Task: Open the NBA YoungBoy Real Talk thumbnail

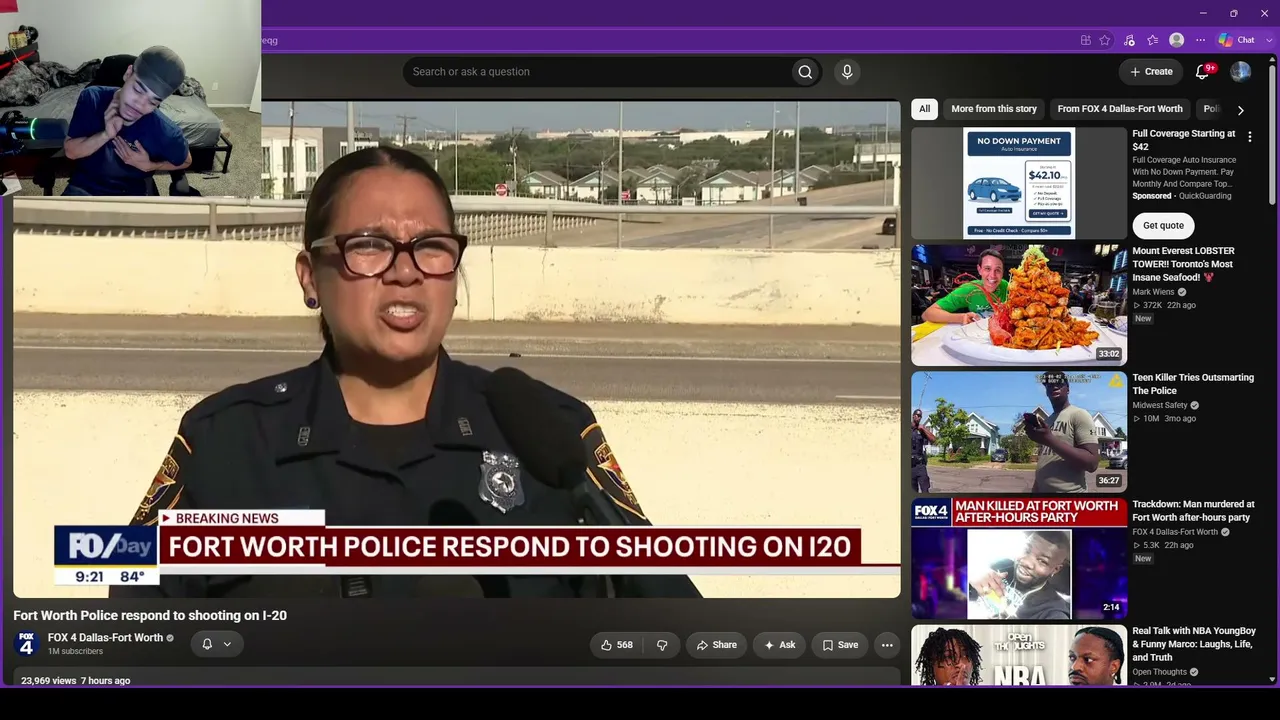Action: (1019, 655)
